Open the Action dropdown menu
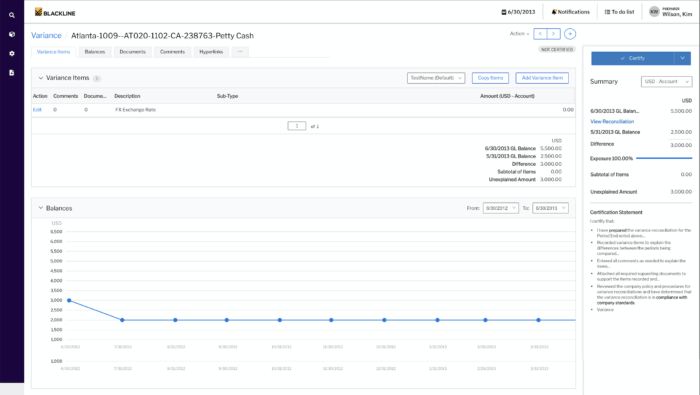The image size is (700, 395). [x=519, y=34]
